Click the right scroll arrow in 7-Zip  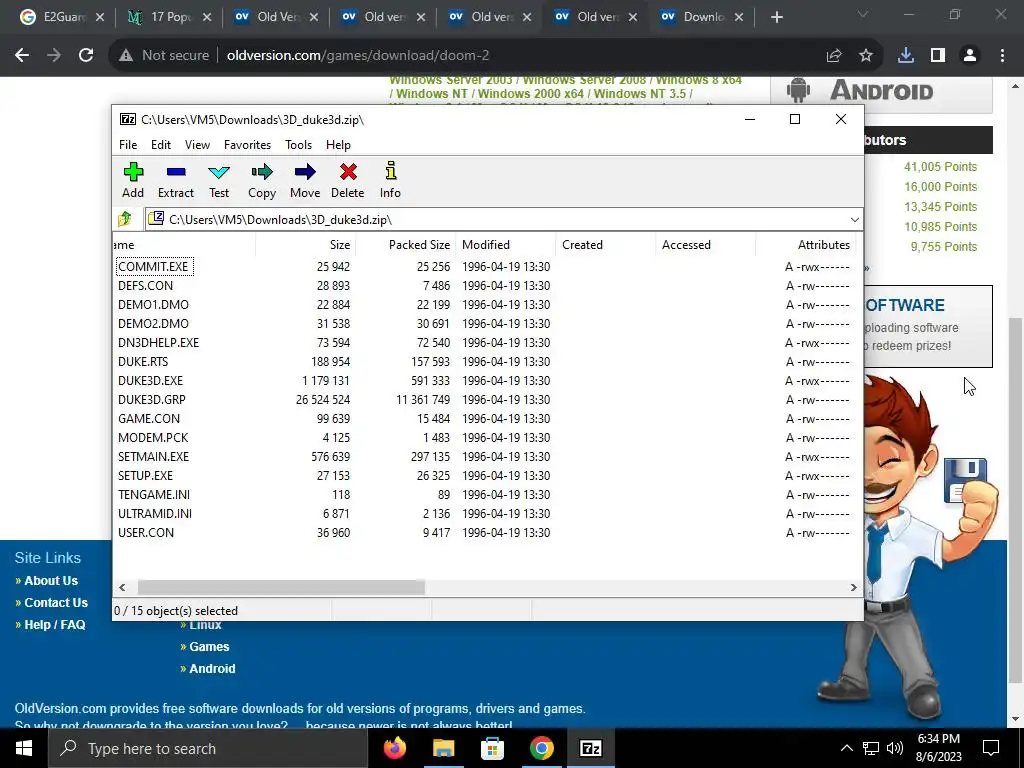click(x=853, y=587)
